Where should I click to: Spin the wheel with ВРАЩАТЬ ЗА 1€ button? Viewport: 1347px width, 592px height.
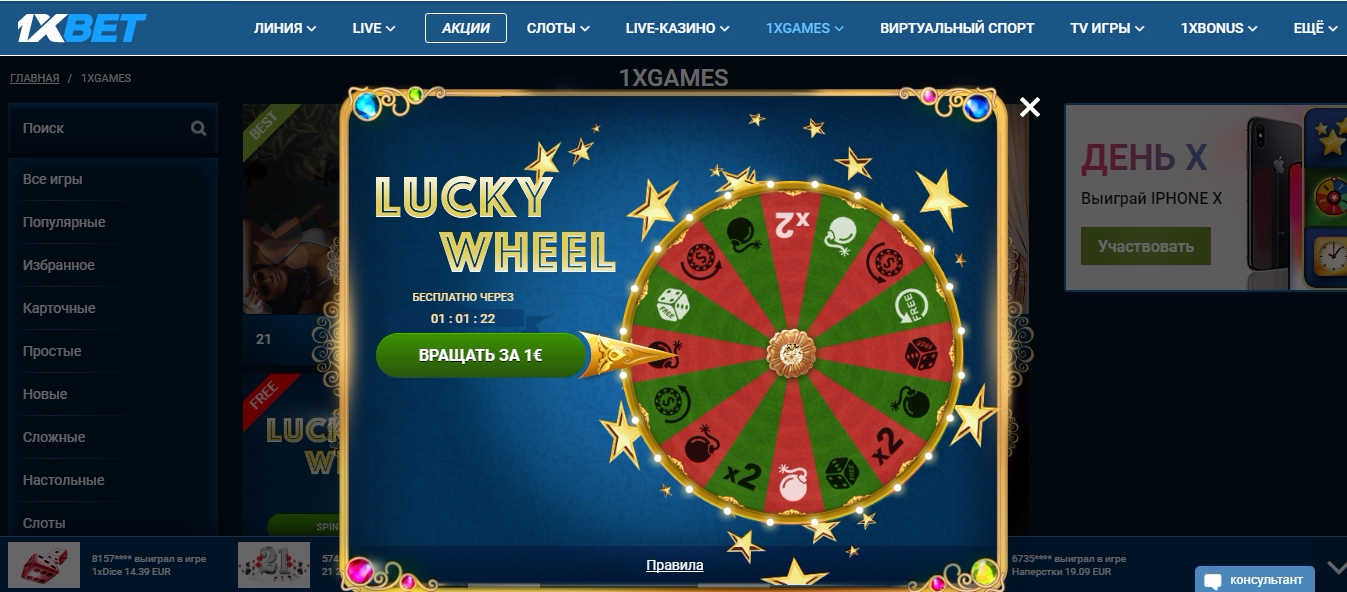481,355
